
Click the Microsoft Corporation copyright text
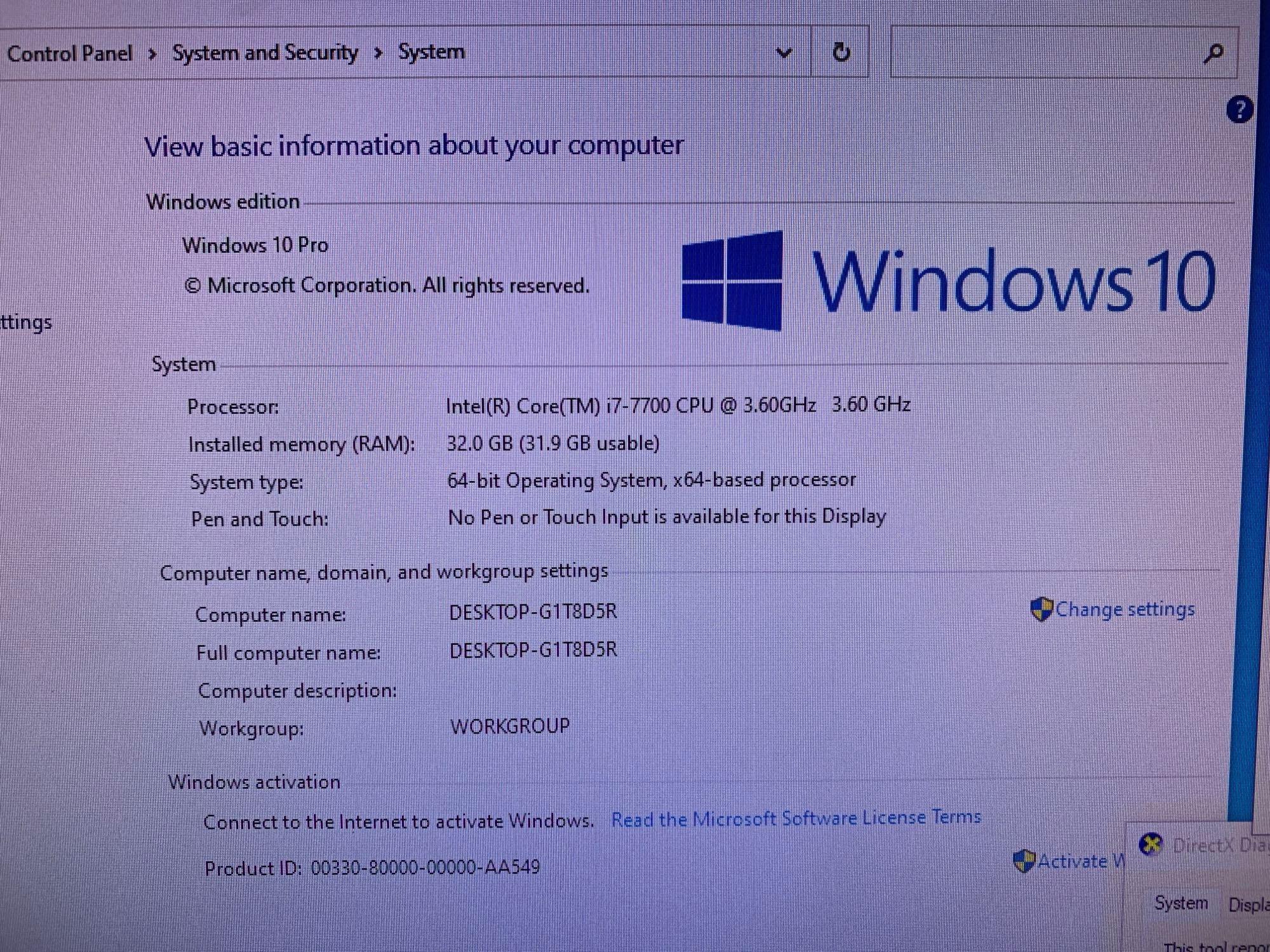click(386, 286)
